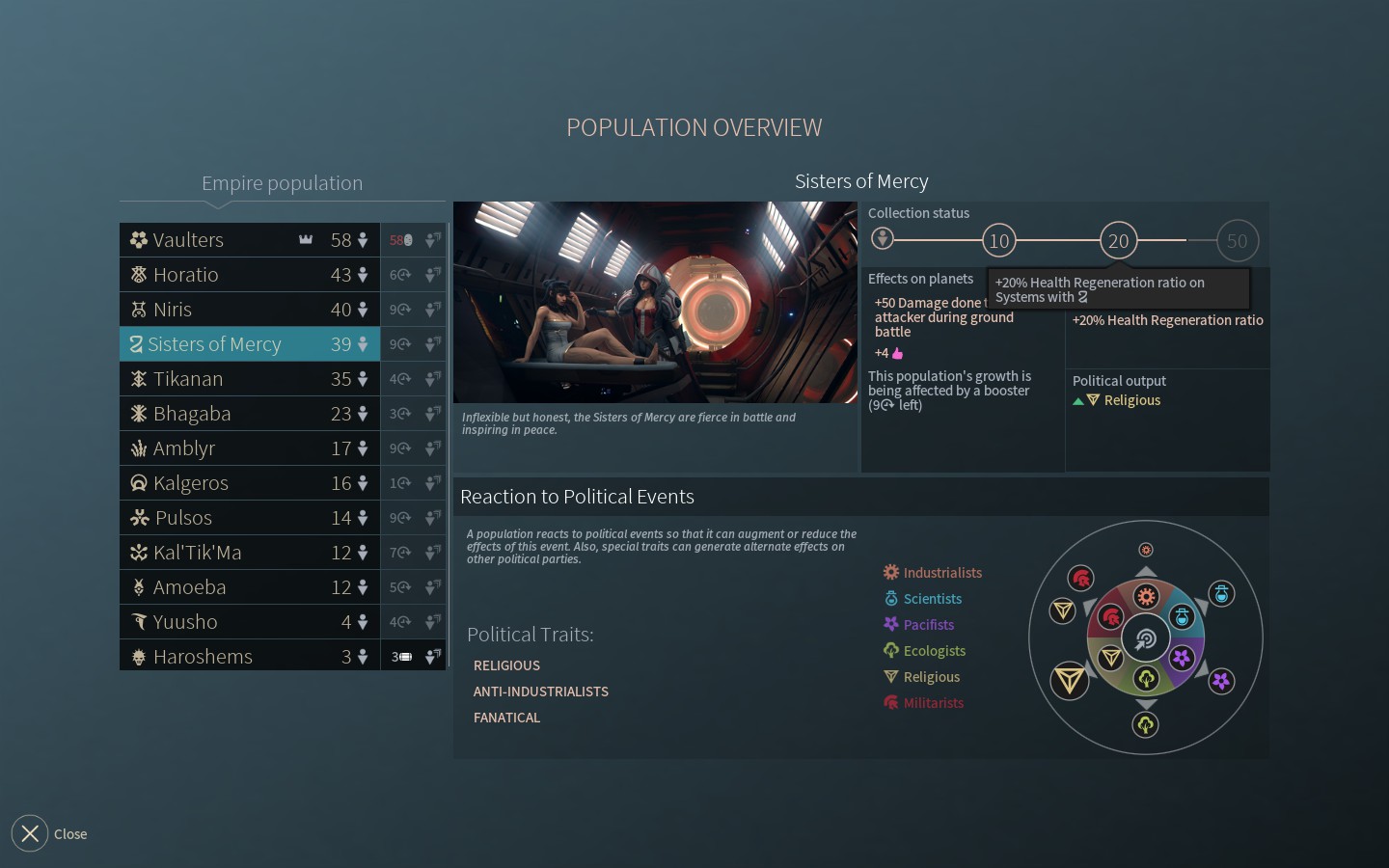
Task: Click the largest outer Religious triangle icon
Action: pyautogui.click(x=1069, y=681)
